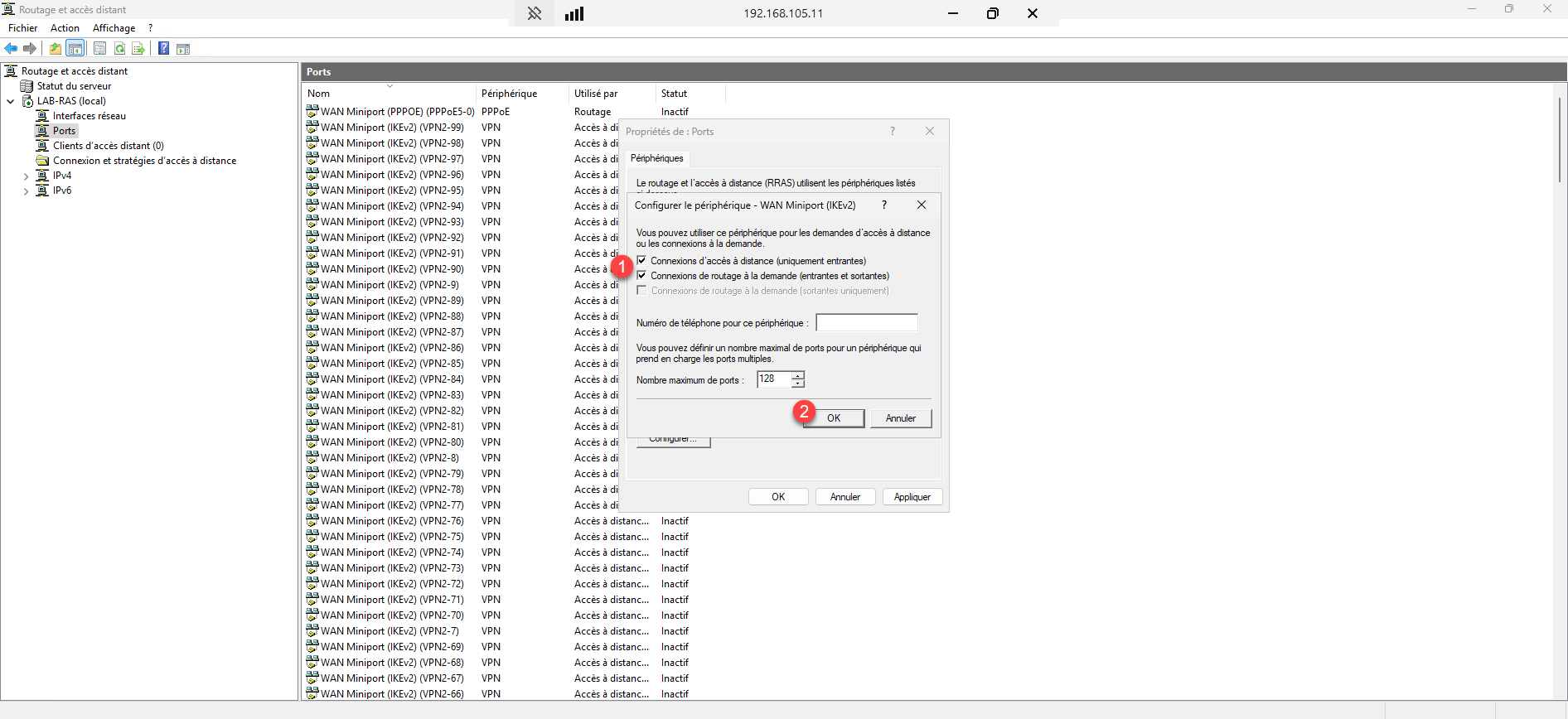Open the Properties toolbar icon
1568x719 pixels.
(99, 49)
